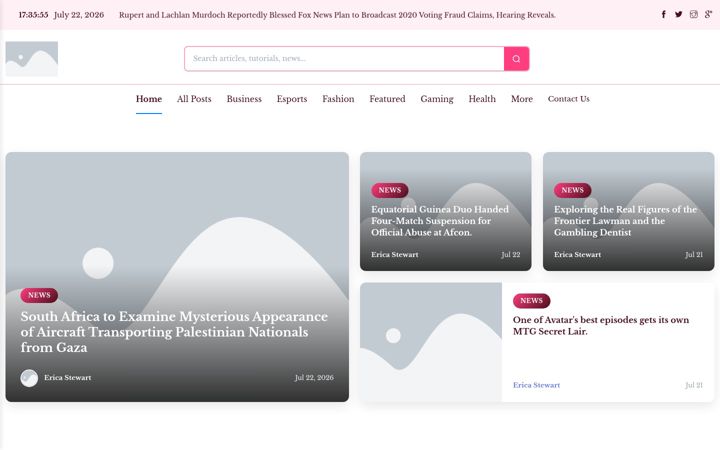Open the Instagram social icon
Screen dimensions: 720x450
coord(694,14)
